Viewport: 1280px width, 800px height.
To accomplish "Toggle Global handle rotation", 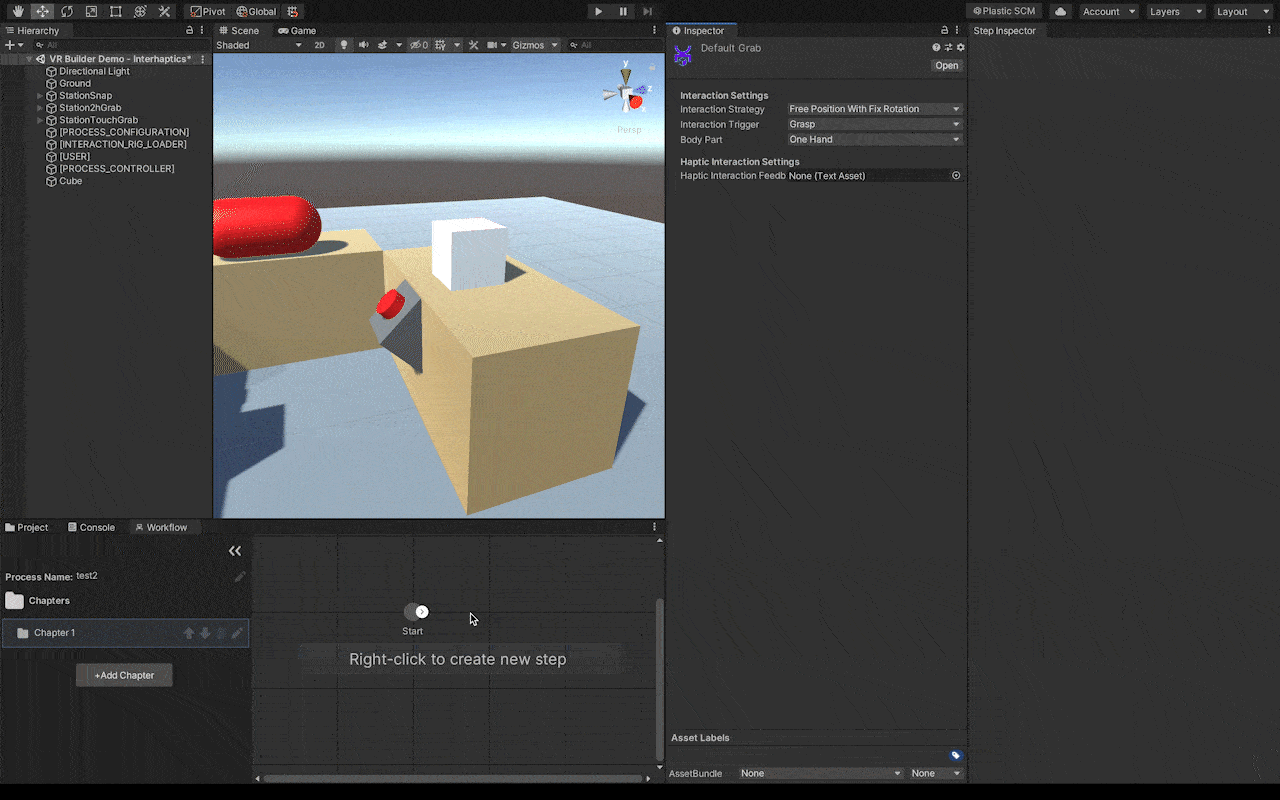I will click(x=256, y=11).
